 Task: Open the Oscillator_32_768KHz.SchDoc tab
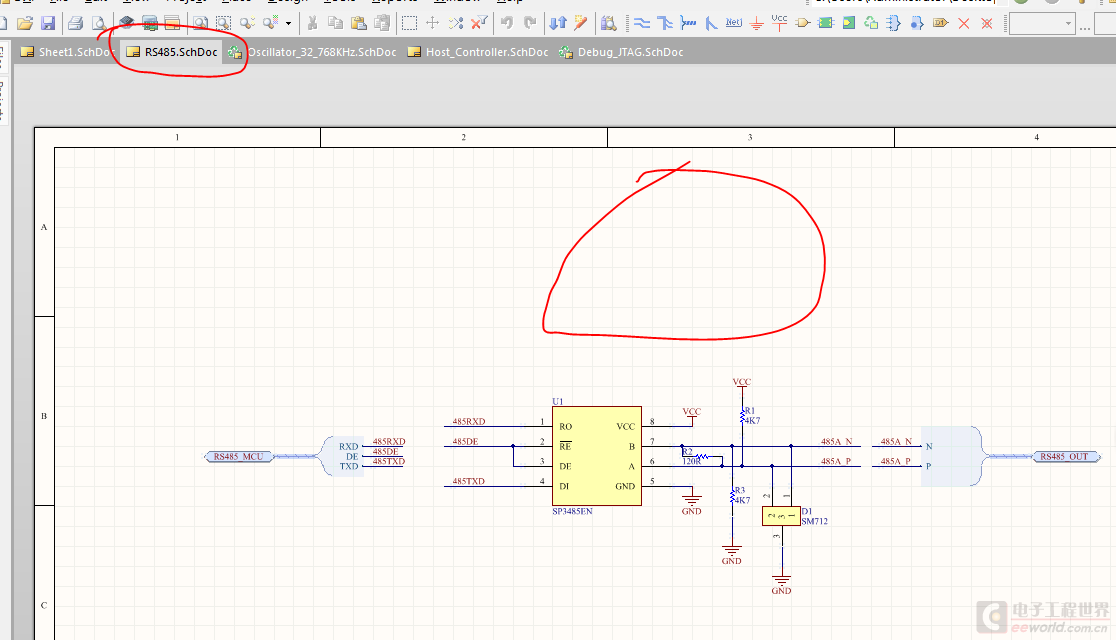[x=312, y=52]
